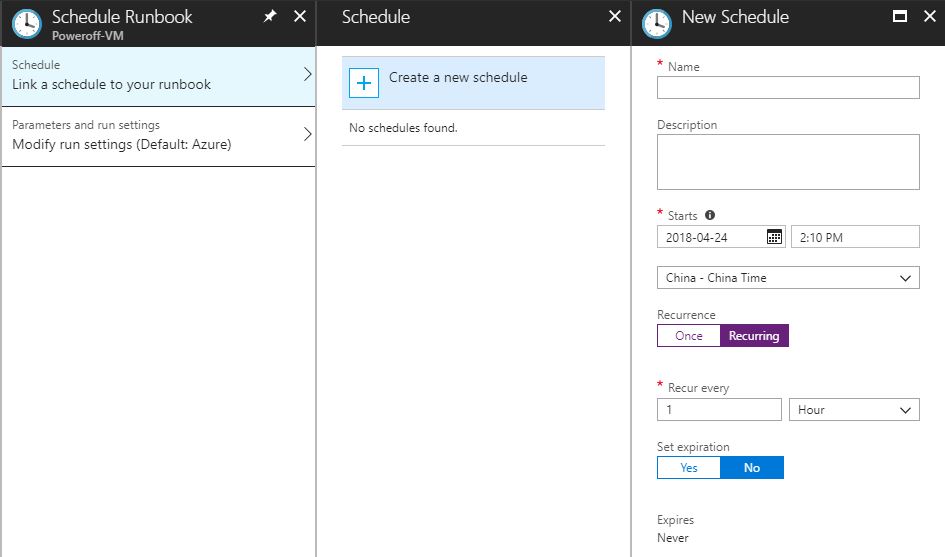
Task: Close the middle Schedule blade
Action: pos(615,16)
